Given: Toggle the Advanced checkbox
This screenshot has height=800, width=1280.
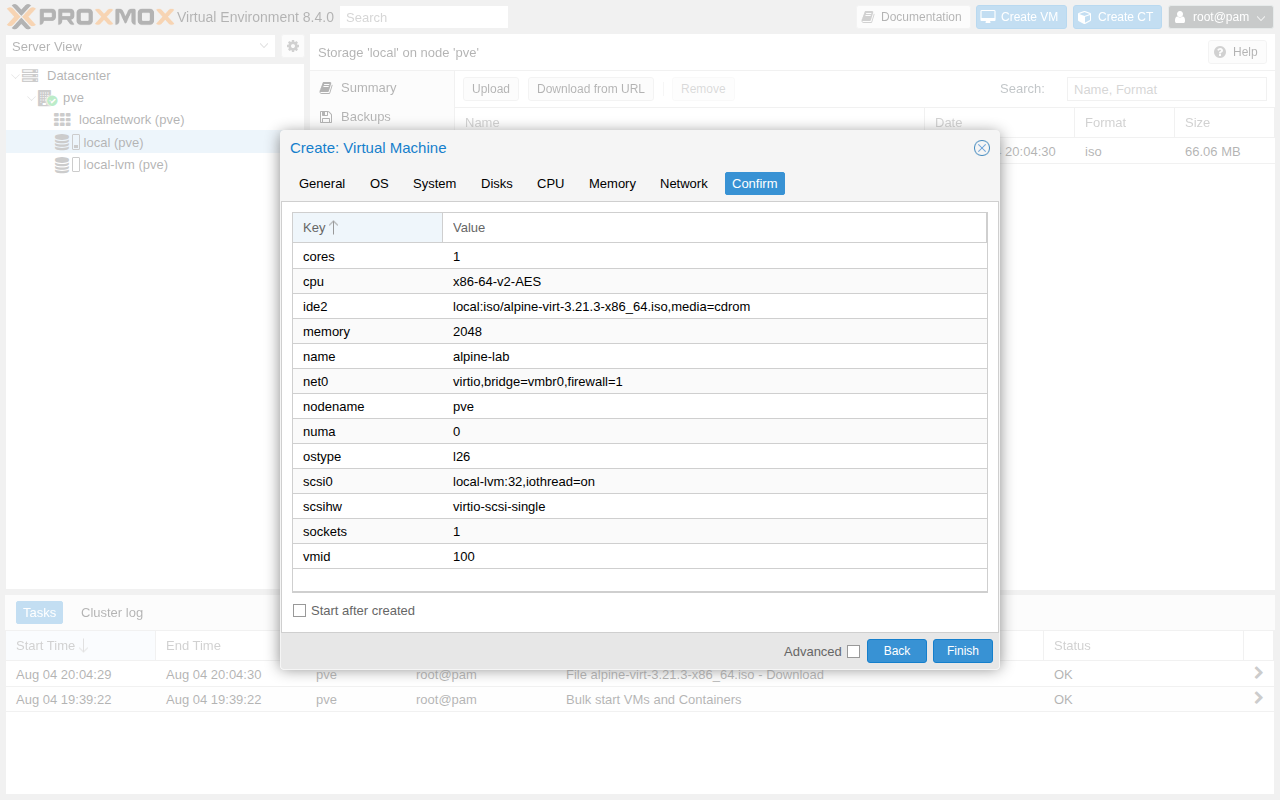Looking at the screenshot, I should [853, 652].
